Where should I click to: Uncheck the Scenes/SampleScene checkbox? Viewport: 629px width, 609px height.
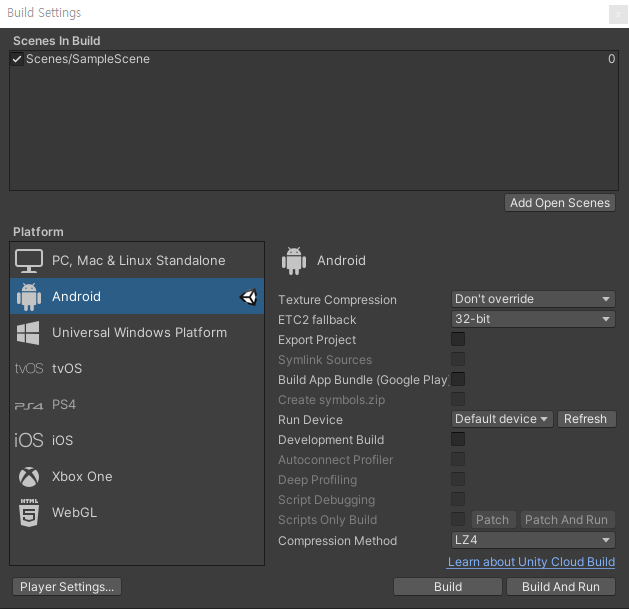coord(17,59)
